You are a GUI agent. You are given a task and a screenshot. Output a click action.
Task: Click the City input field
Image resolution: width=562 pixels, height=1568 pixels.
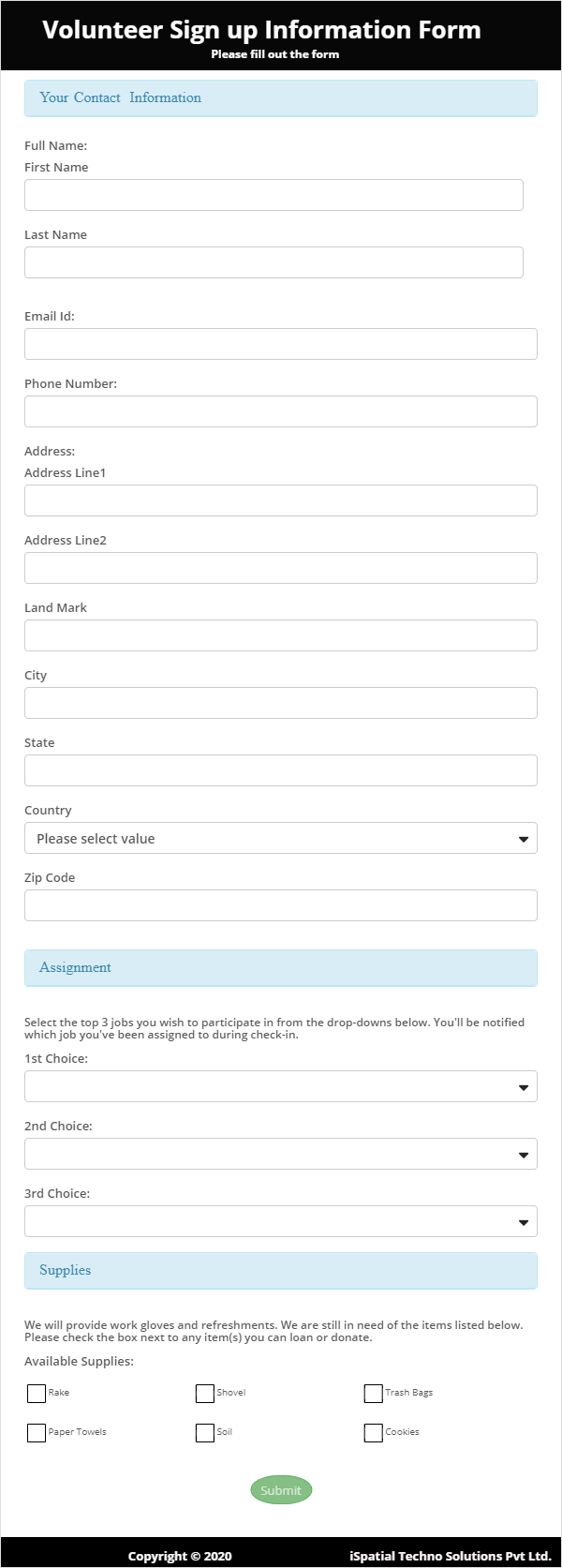click(281, 703)
